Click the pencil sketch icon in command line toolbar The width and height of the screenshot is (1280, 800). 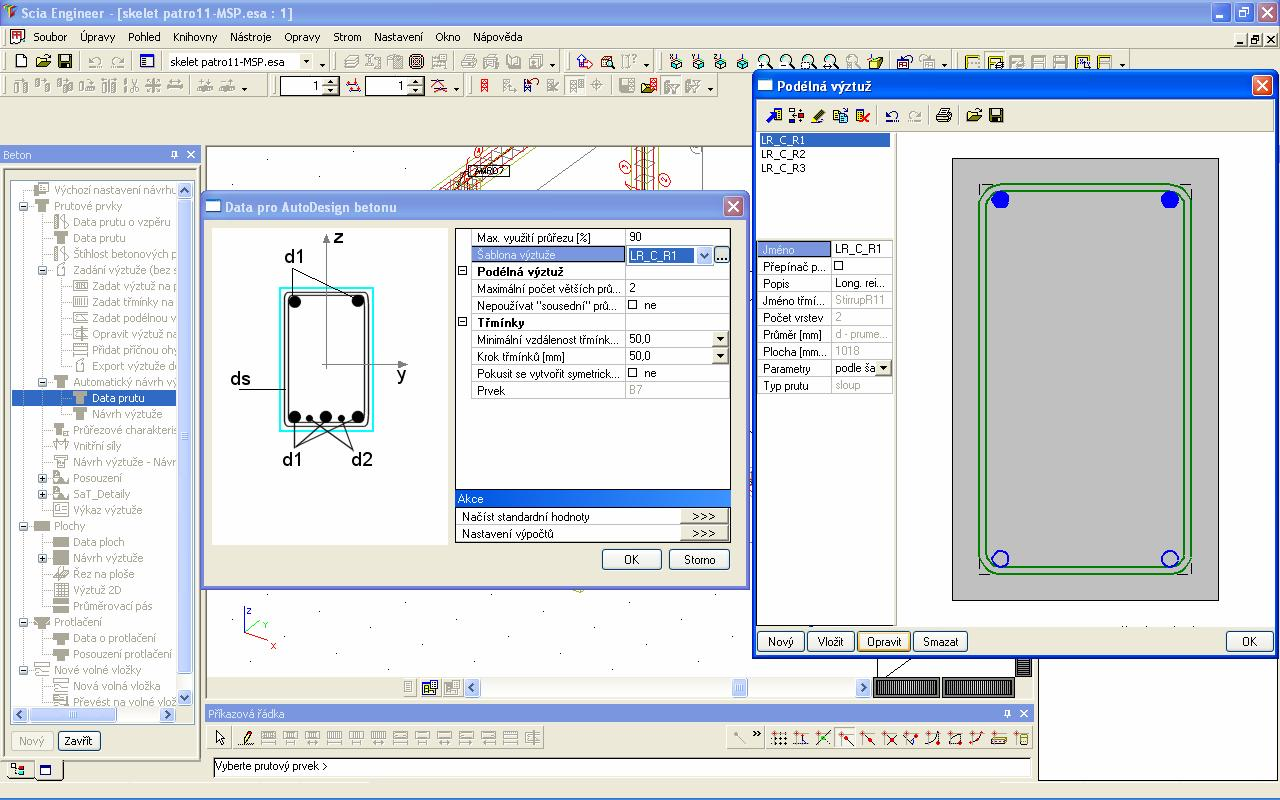click(x=245, y=738)
